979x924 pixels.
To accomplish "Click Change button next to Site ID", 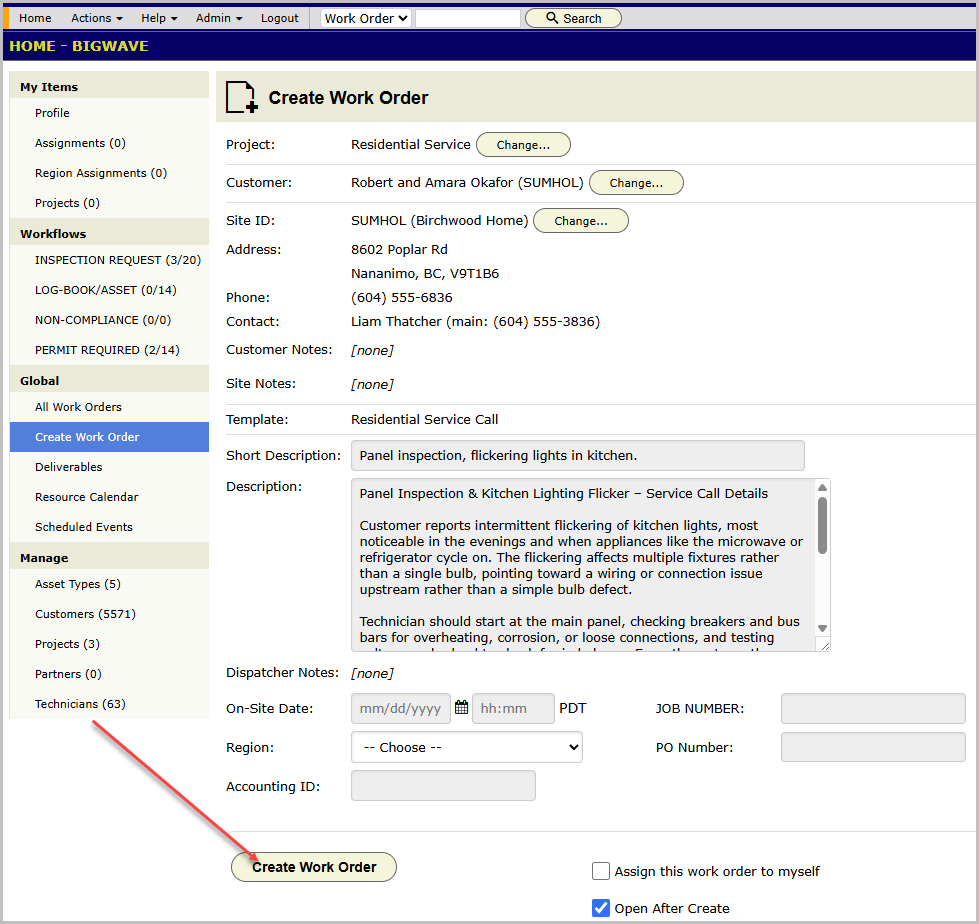I will [581, 221].
